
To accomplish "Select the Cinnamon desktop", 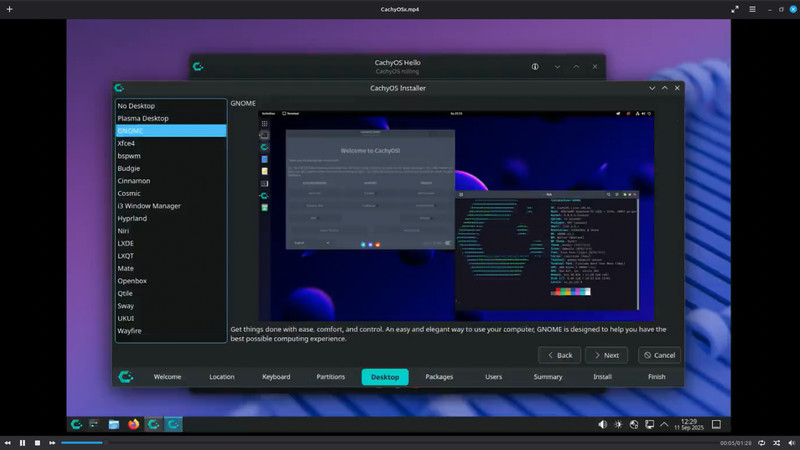I will [171, 181].
